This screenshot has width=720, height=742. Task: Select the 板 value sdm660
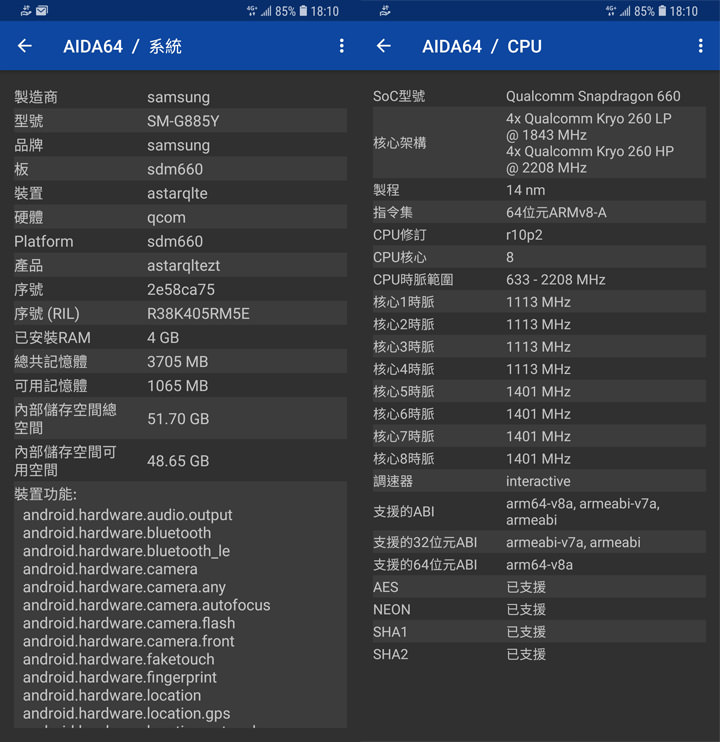click(175, 169)
